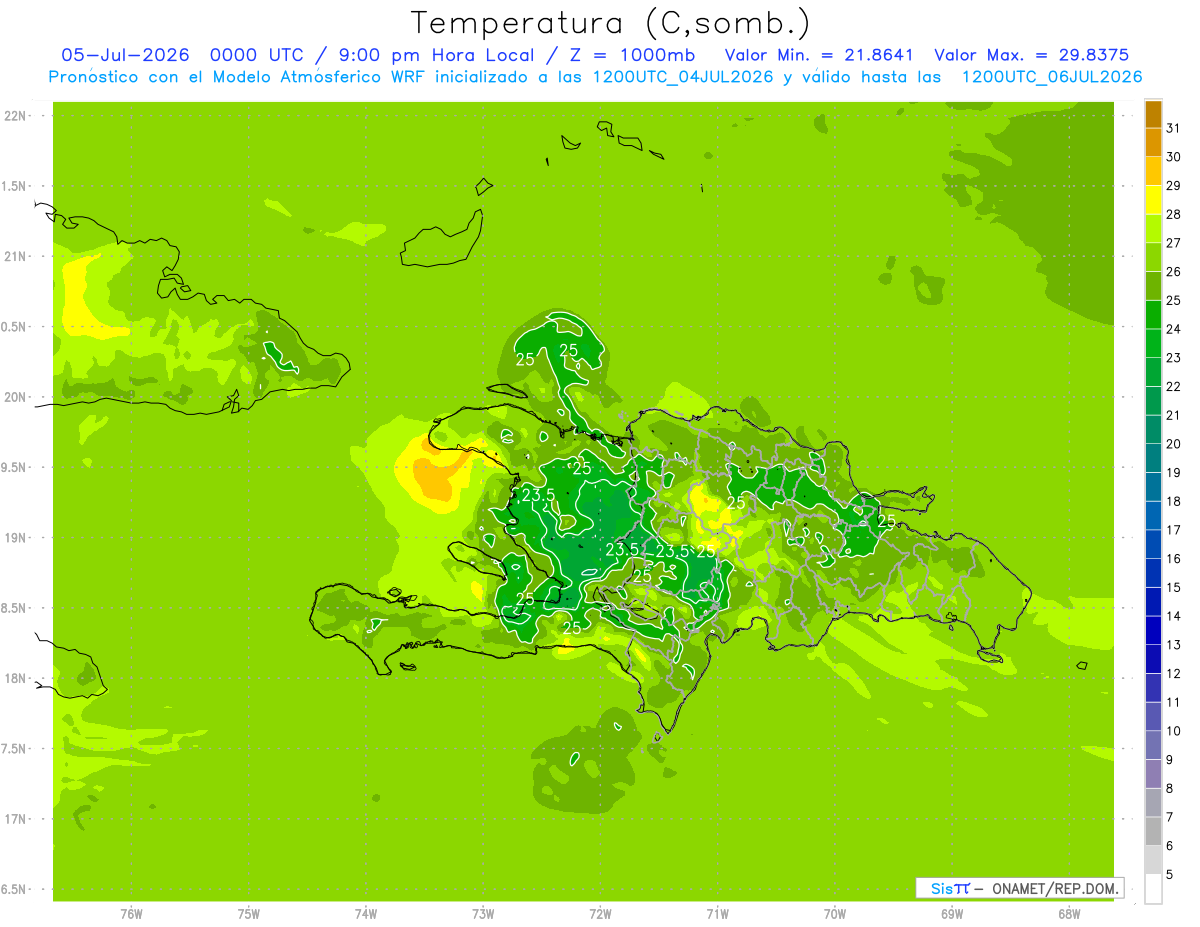Click the 72W longitude axis label
Image resolution: width=1200 pixels, height=927 pixels.
pyautogui.click(x=600, y=914)
